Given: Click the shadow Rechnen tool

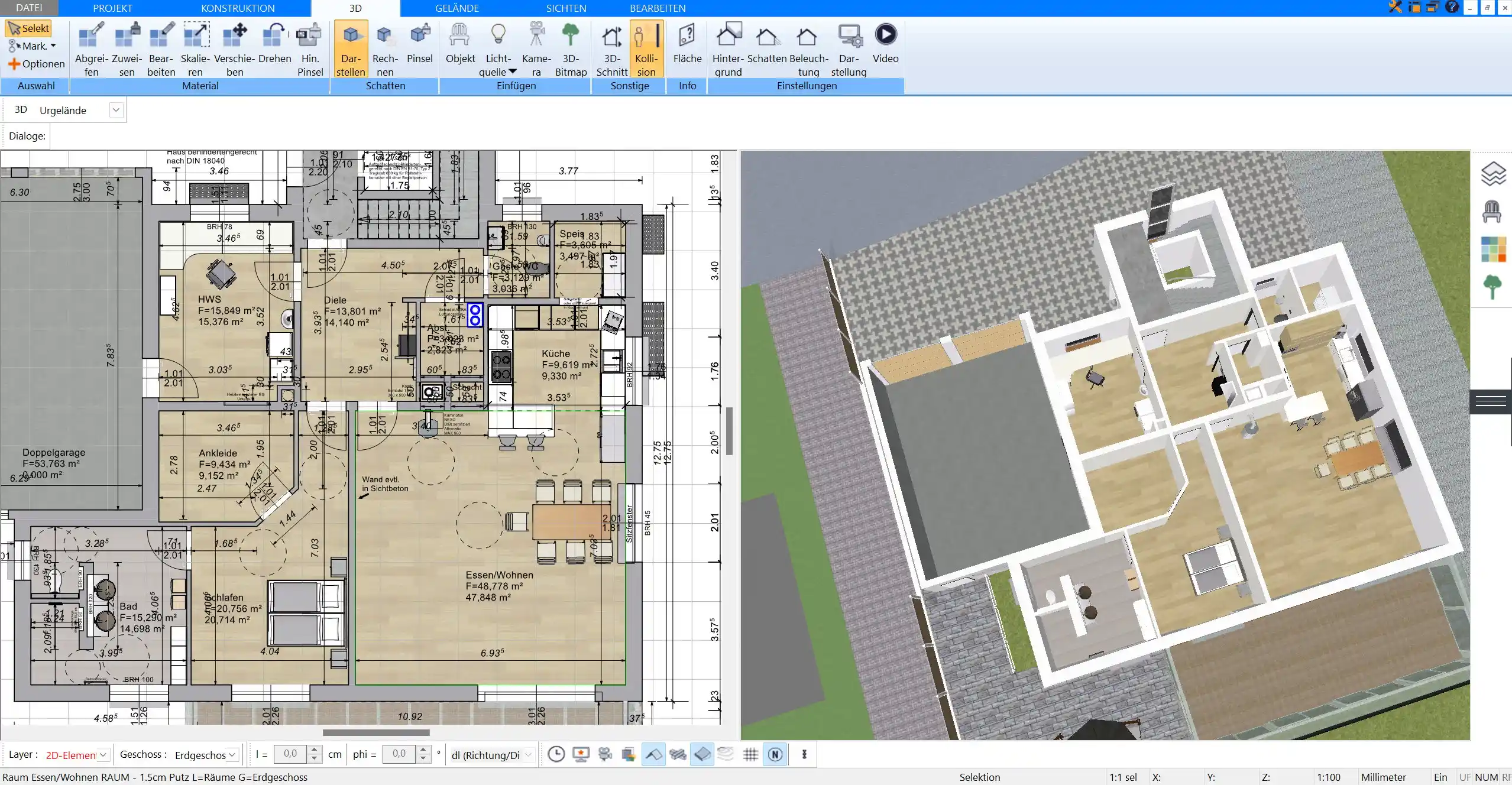Looking at the screenshot, I should (385, 49).
